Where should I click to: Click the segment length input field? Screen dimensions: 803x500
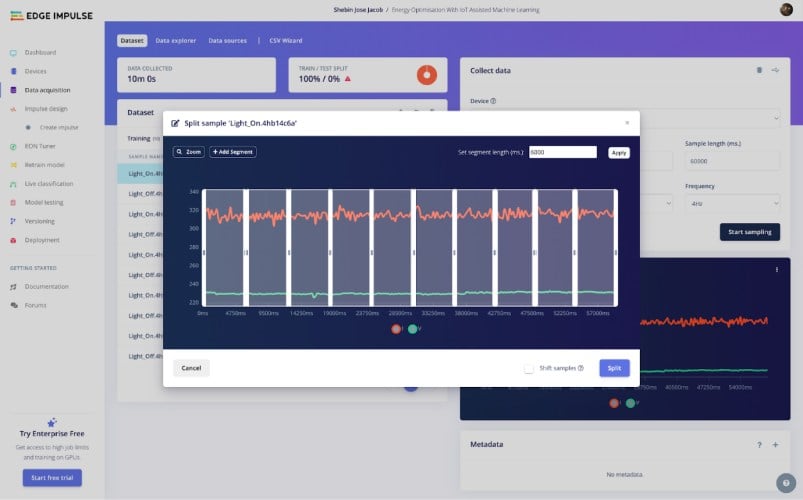[x=562, y=152]
